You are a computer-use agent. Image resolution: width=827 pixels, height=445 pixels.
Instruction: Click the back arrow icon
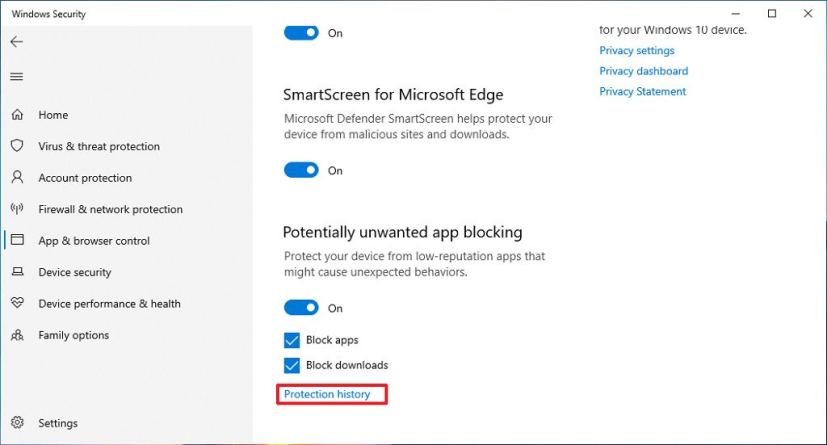16,42
